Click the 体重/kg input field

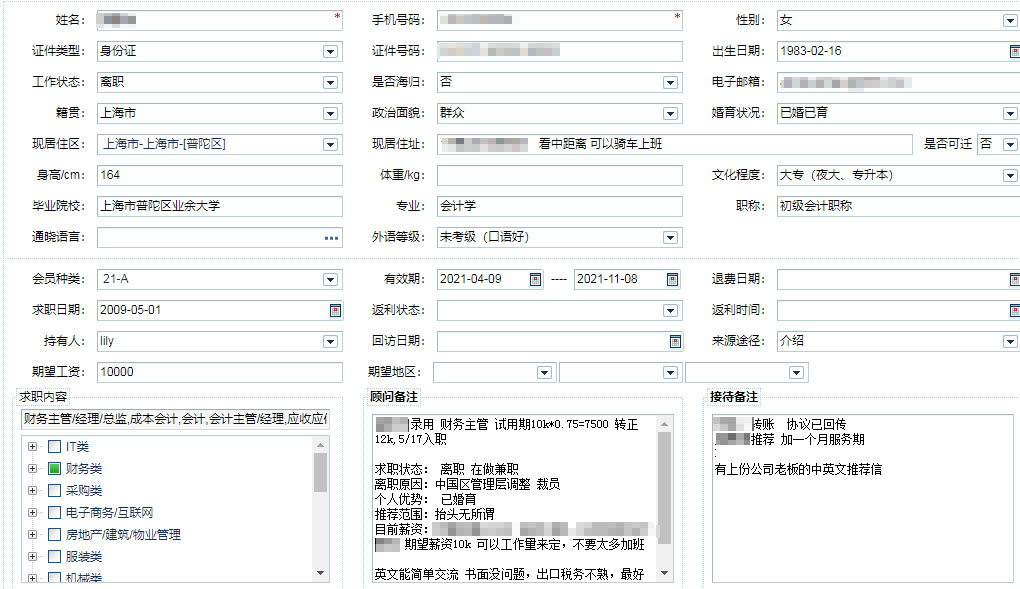tap(559, 175)
